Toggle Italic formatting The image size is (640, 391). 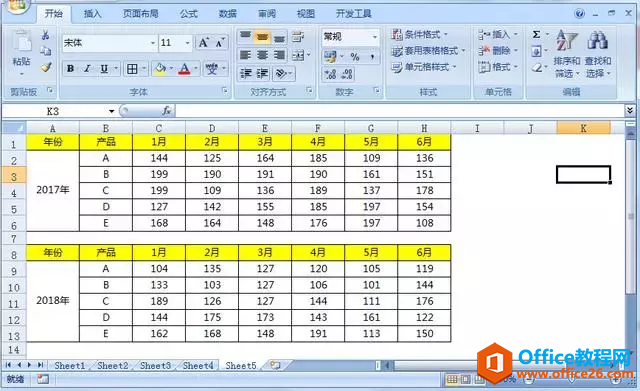tap(87, 69)
